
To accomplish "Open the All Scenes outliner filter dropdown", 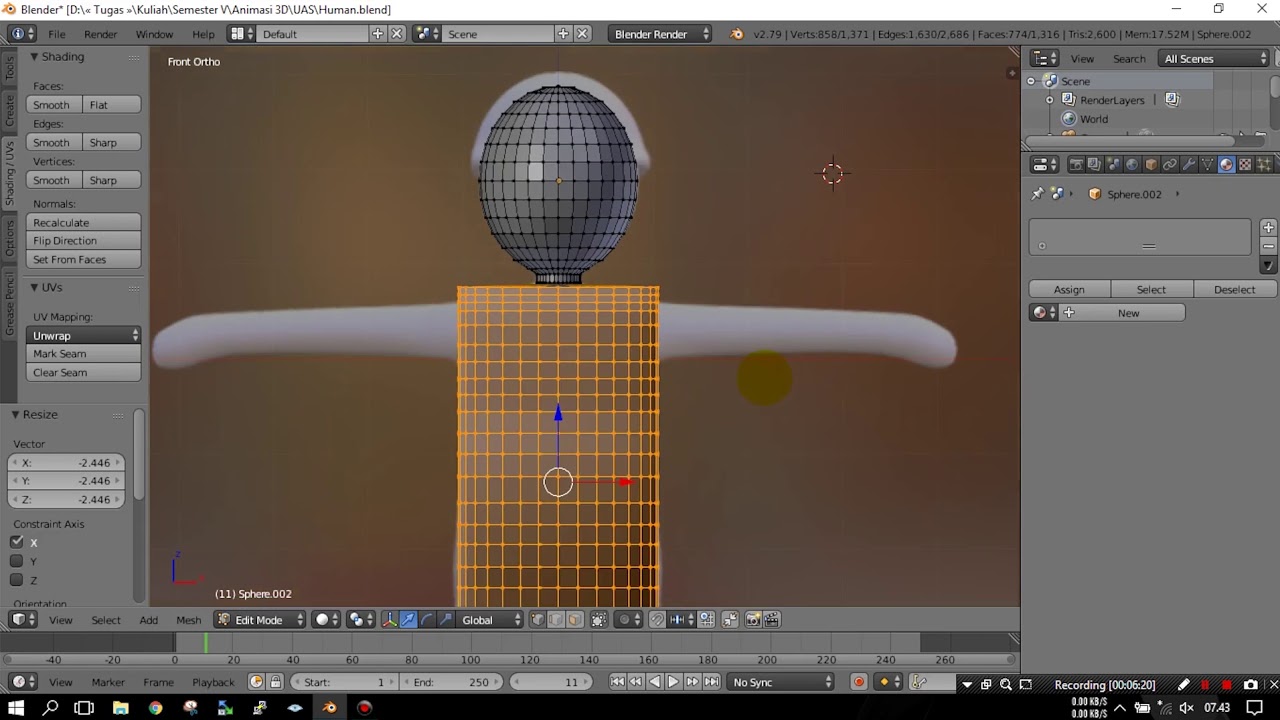I will 1215,59.
